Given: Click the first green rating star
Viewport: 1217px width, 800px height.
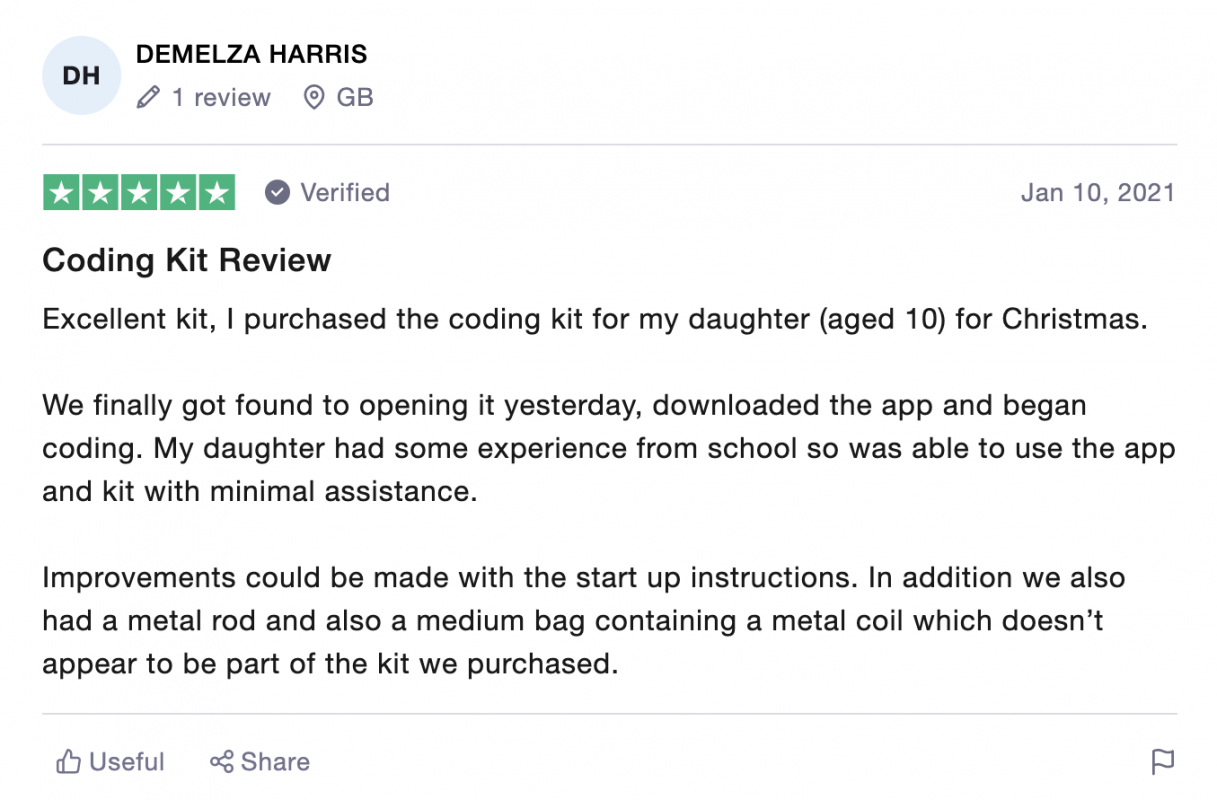Looking at the screenshot, I should (62, 192).
